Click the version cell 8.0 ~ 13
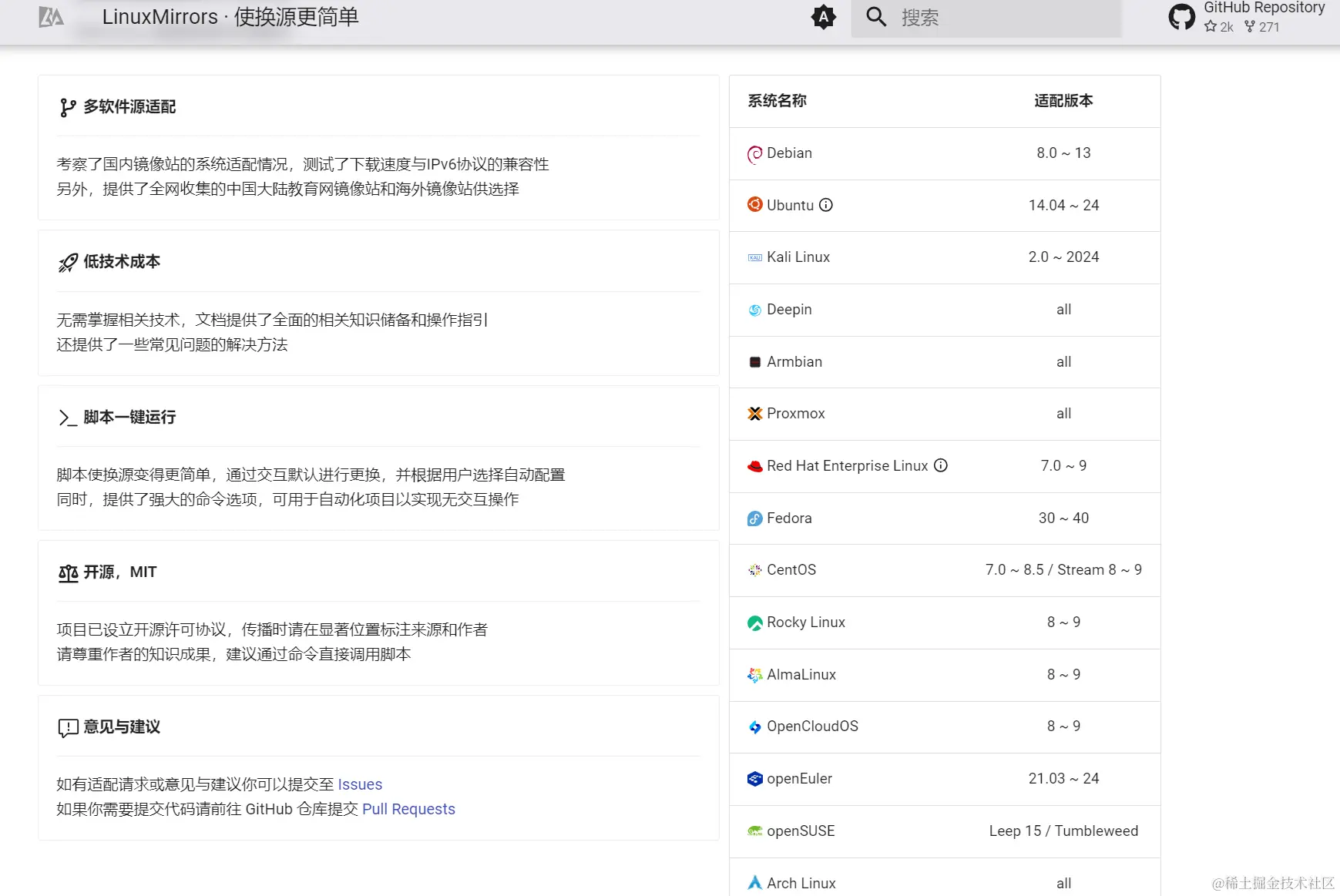Viewport: 1340px width, 896px height. 1063,153
